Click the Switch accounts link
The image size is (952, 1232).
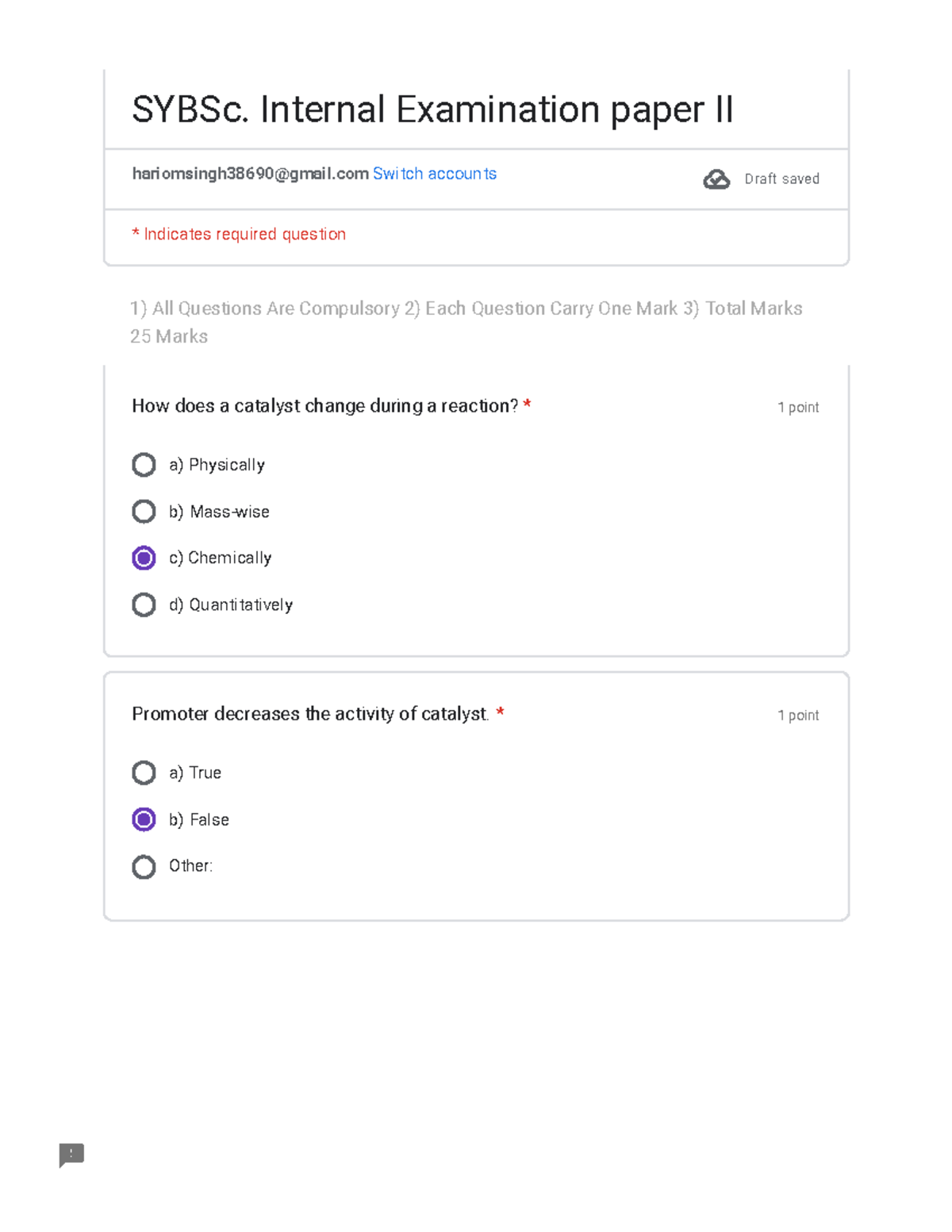[x=434, y=174]
